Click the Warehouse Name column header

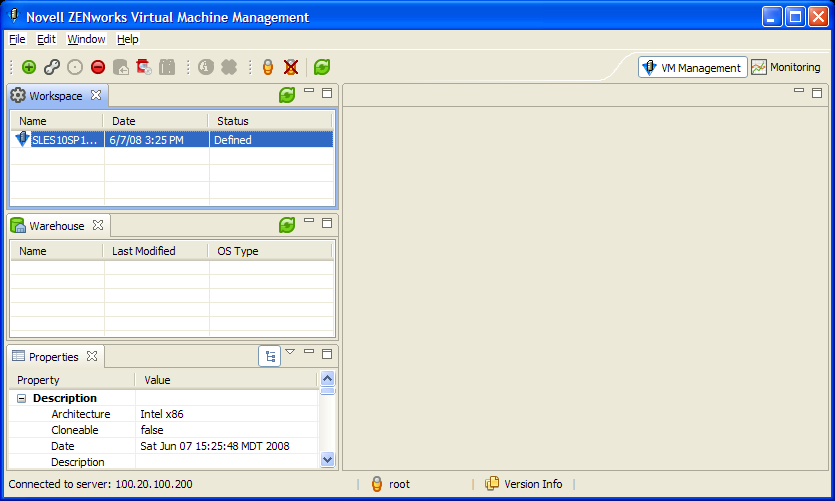57,251
